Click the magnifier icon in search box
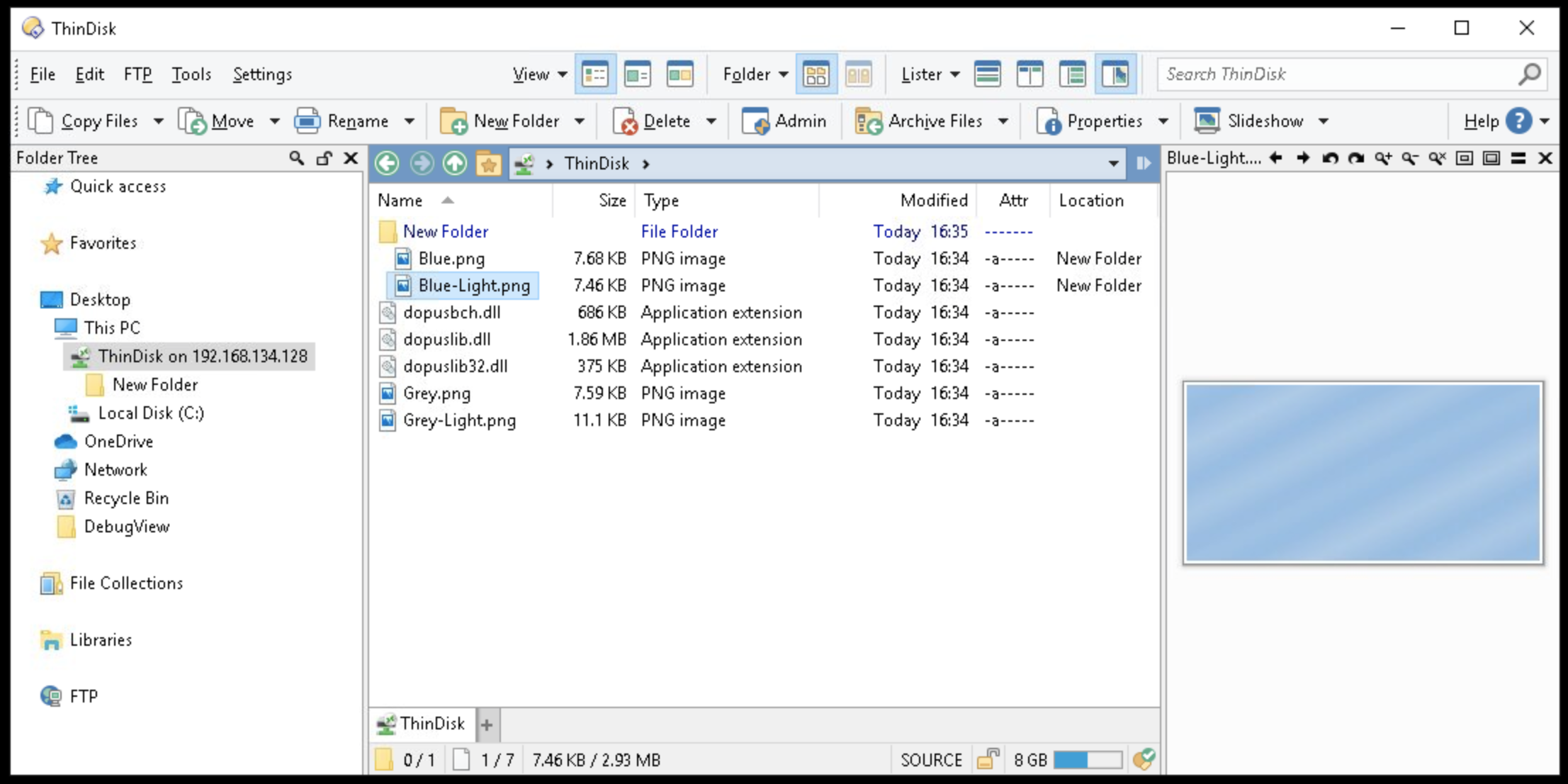 1530,74
